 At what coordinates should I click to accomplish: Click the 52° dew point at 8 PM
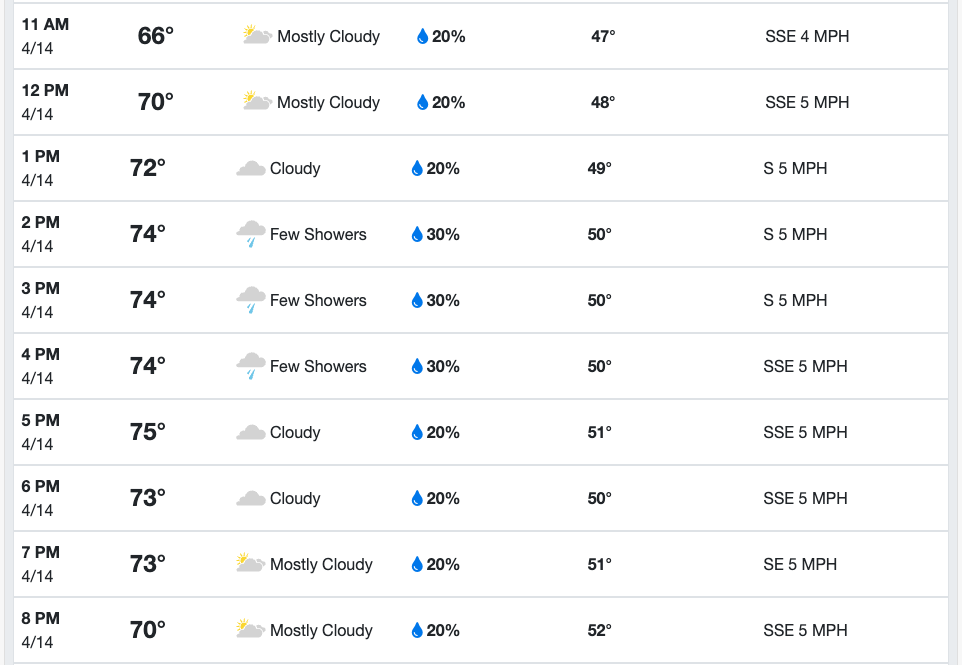click(599, 631)
